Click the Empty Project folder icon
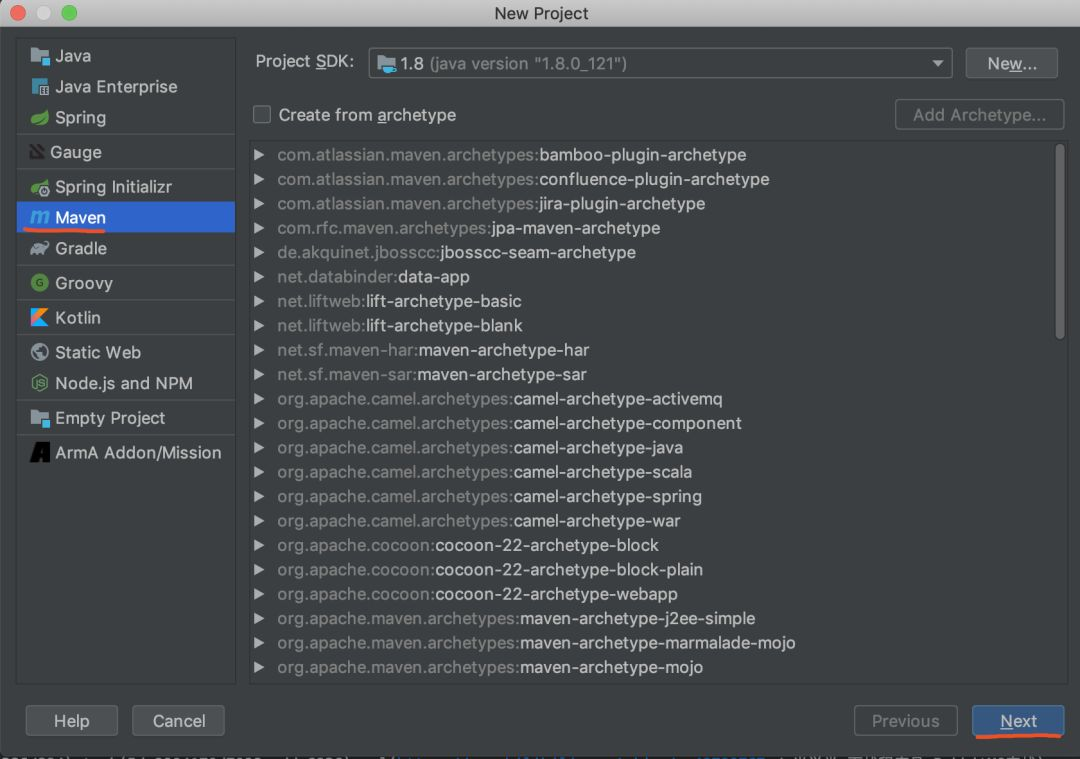The width and height of the screenshot is (1080, 759). coord(40,418)
